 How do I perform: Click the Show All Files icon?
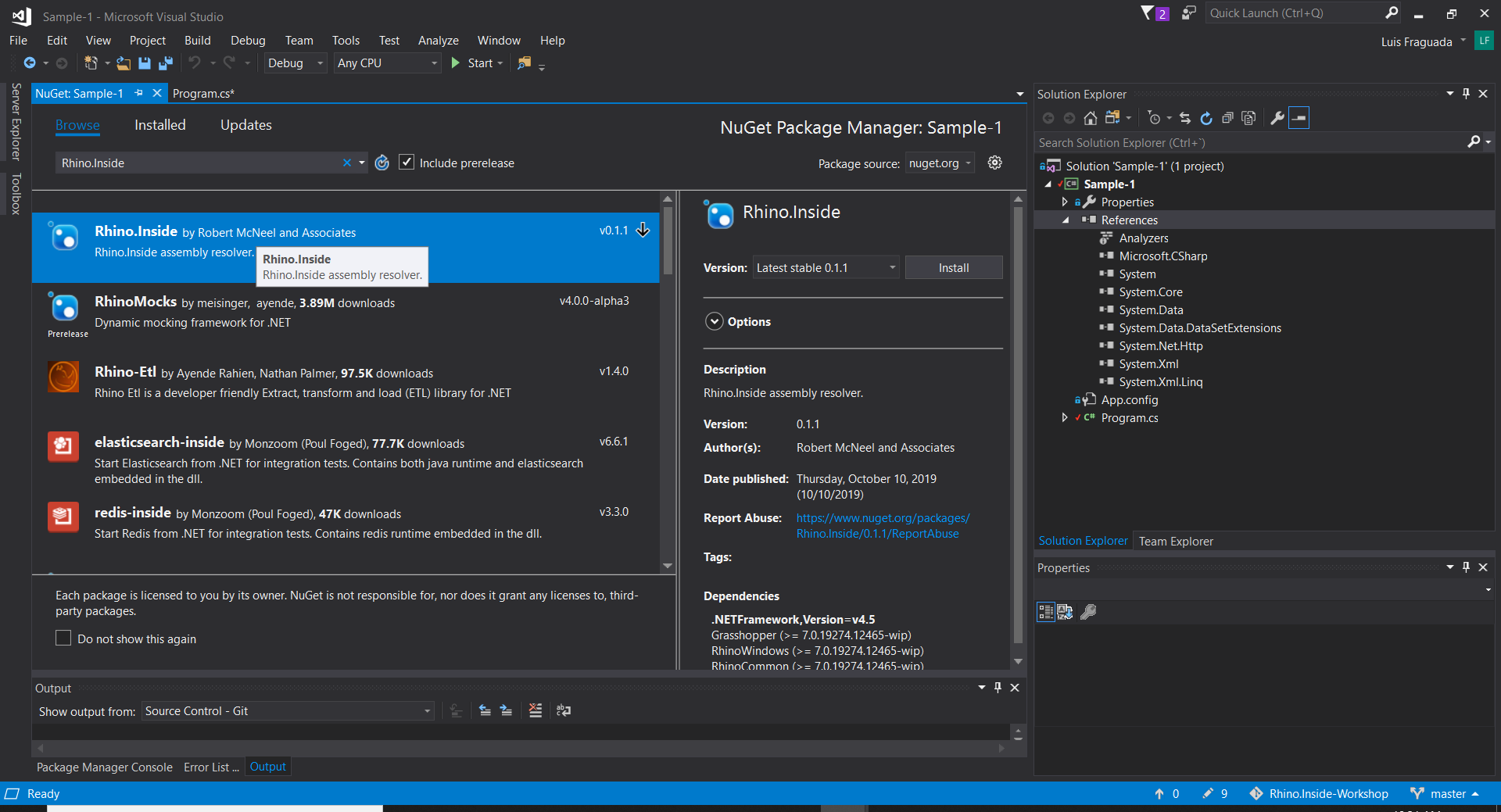(x=1248, y=118)
